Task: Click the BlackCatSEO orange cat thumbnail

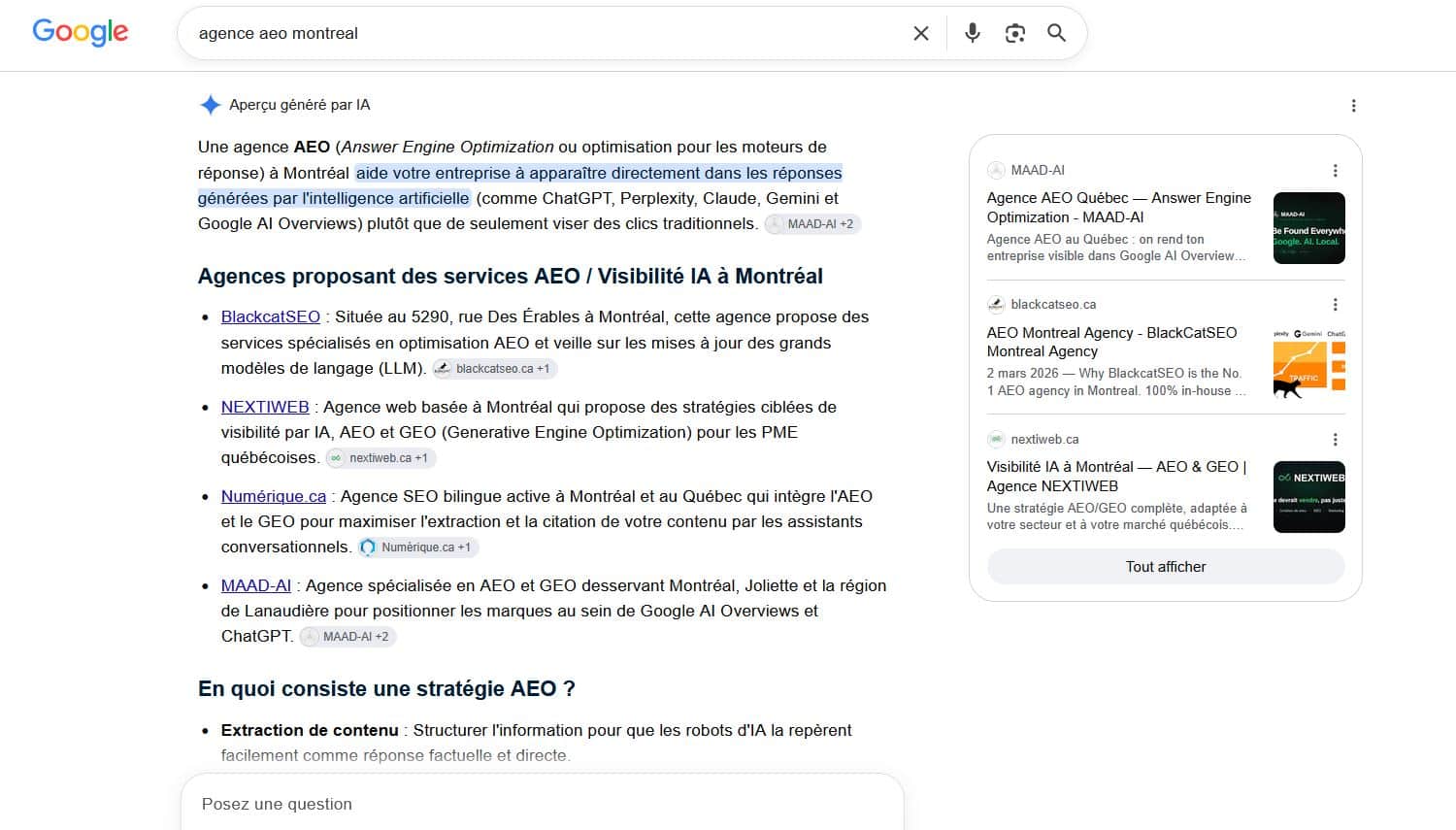Action: [1309, 363]
